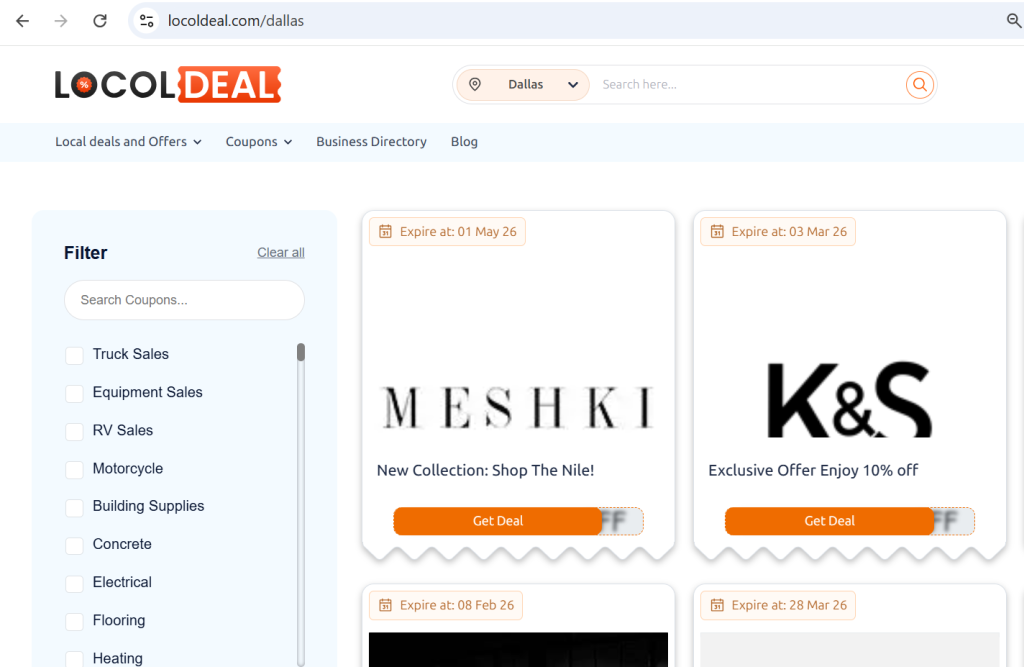
Task: Click the browser back arrow
Action: click(22, 20)
